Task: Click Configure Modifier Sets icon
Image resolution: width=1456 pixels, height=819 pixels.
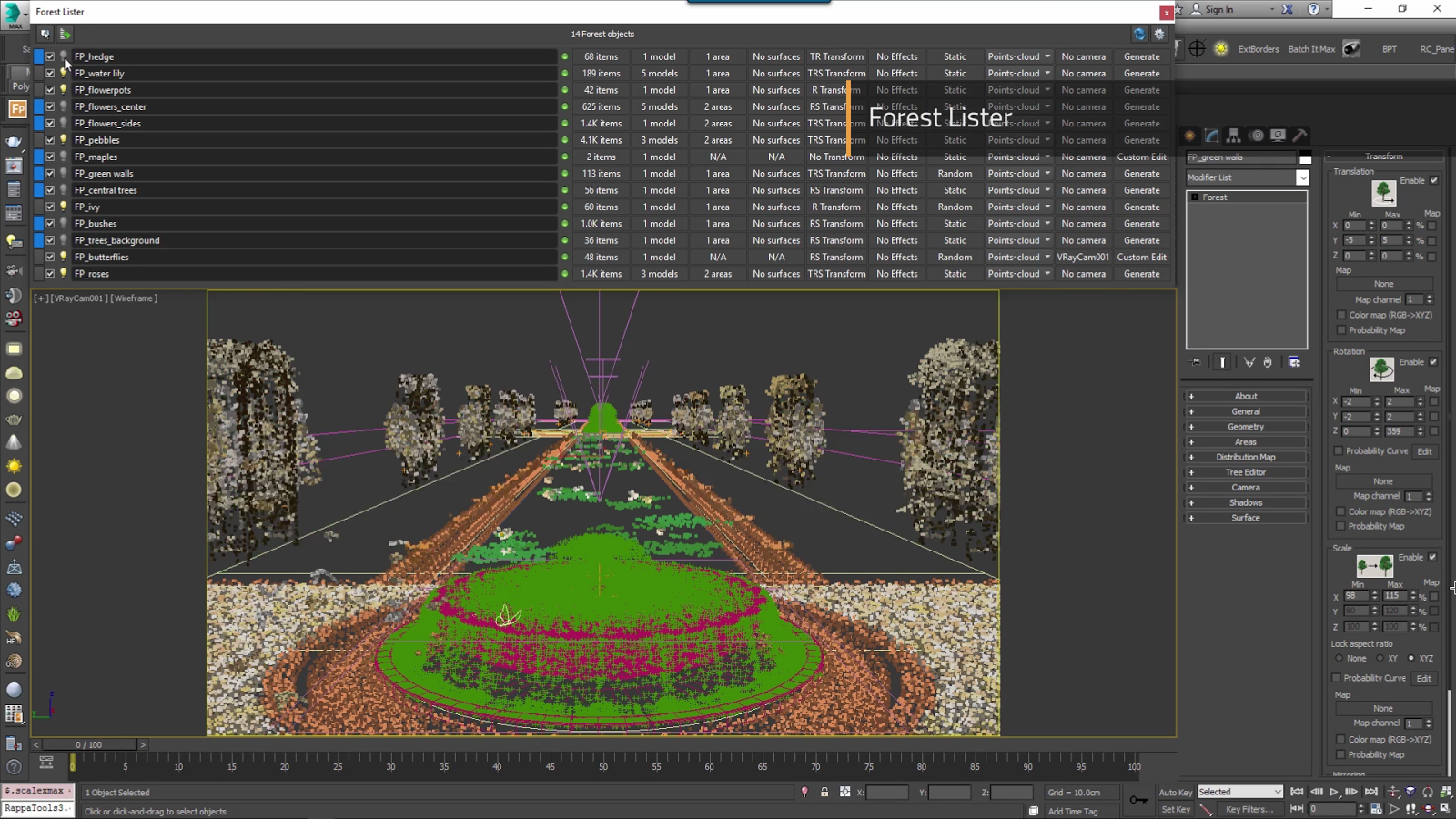Action: pyautogui.click(x=1294, y=362)
